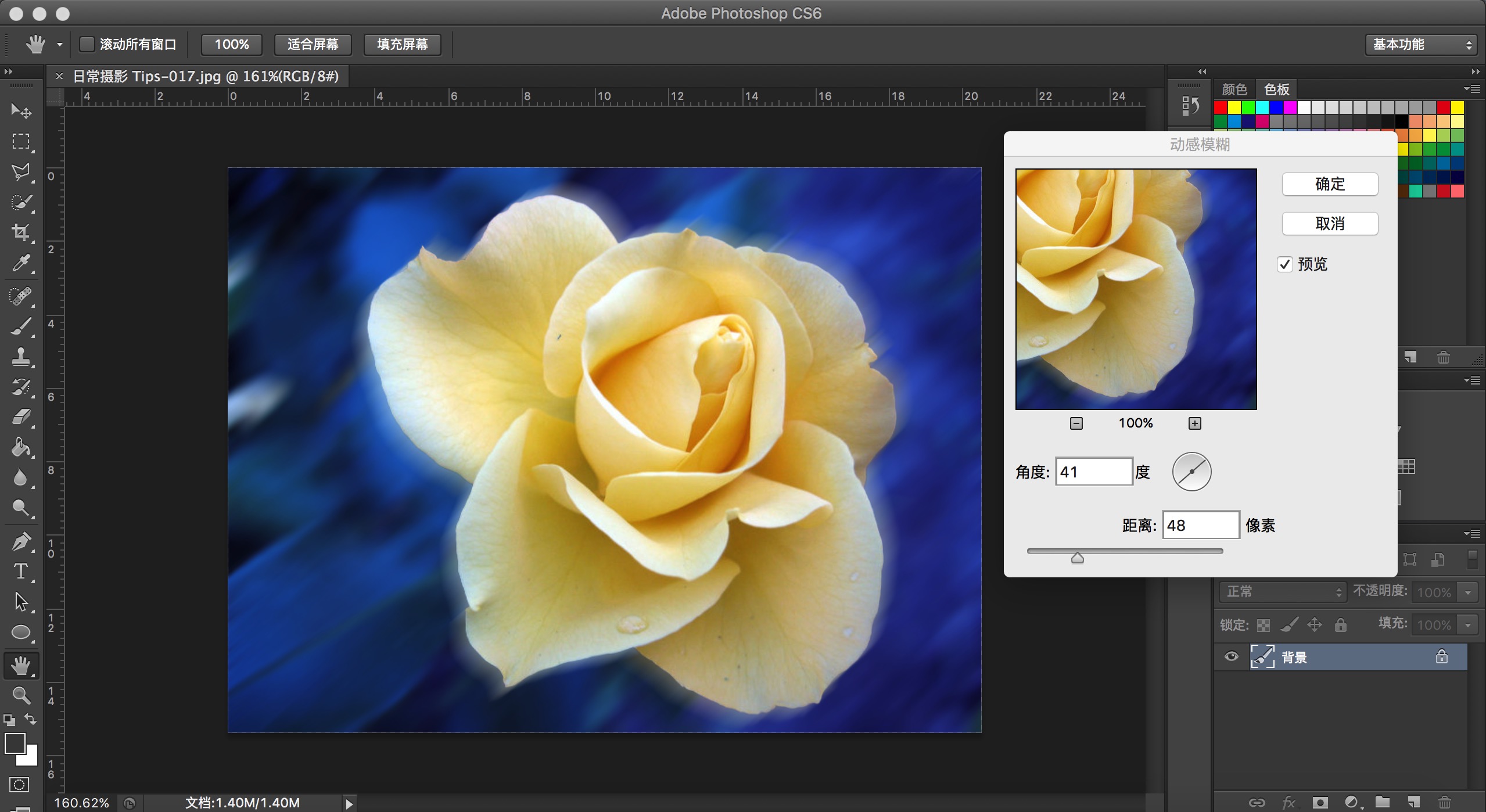
Task: Hide the 背景 layer via eye icon
Action: [1230, 657]
